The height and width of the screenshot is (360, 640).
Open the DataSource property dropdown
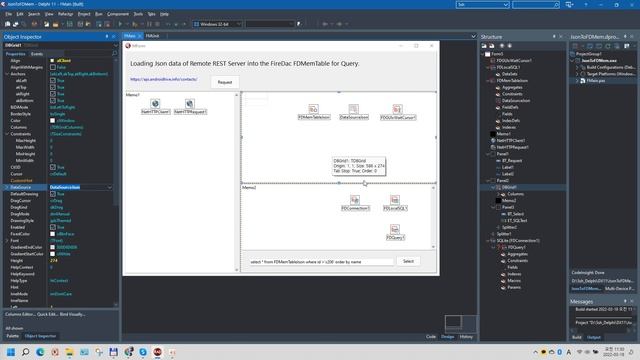109,187
